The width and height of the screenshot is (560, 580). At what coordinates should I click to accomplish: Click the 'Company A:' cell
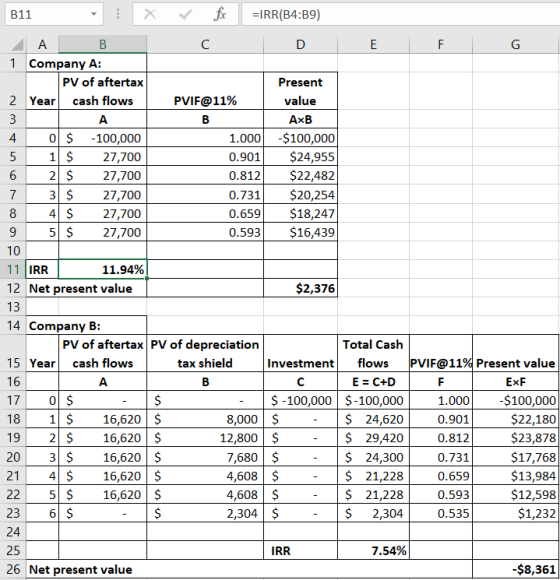click(x=87, y=63)
